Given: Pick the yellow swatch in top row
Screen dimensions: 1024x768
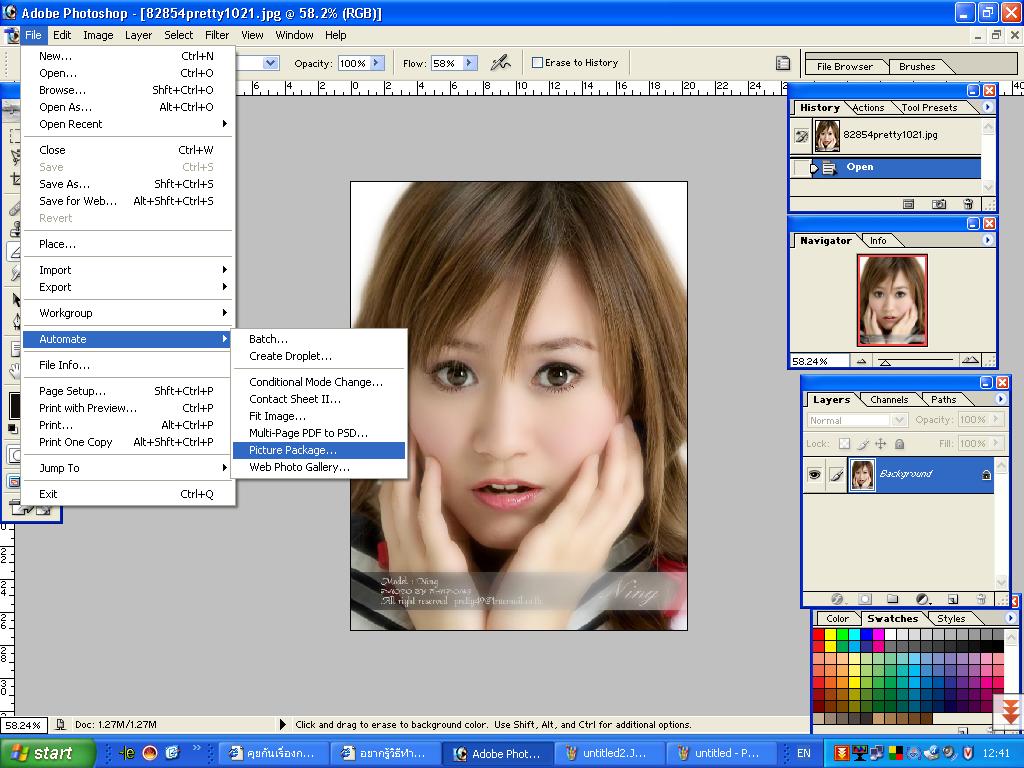Looking at the screenshot, I should pos(832,635).
